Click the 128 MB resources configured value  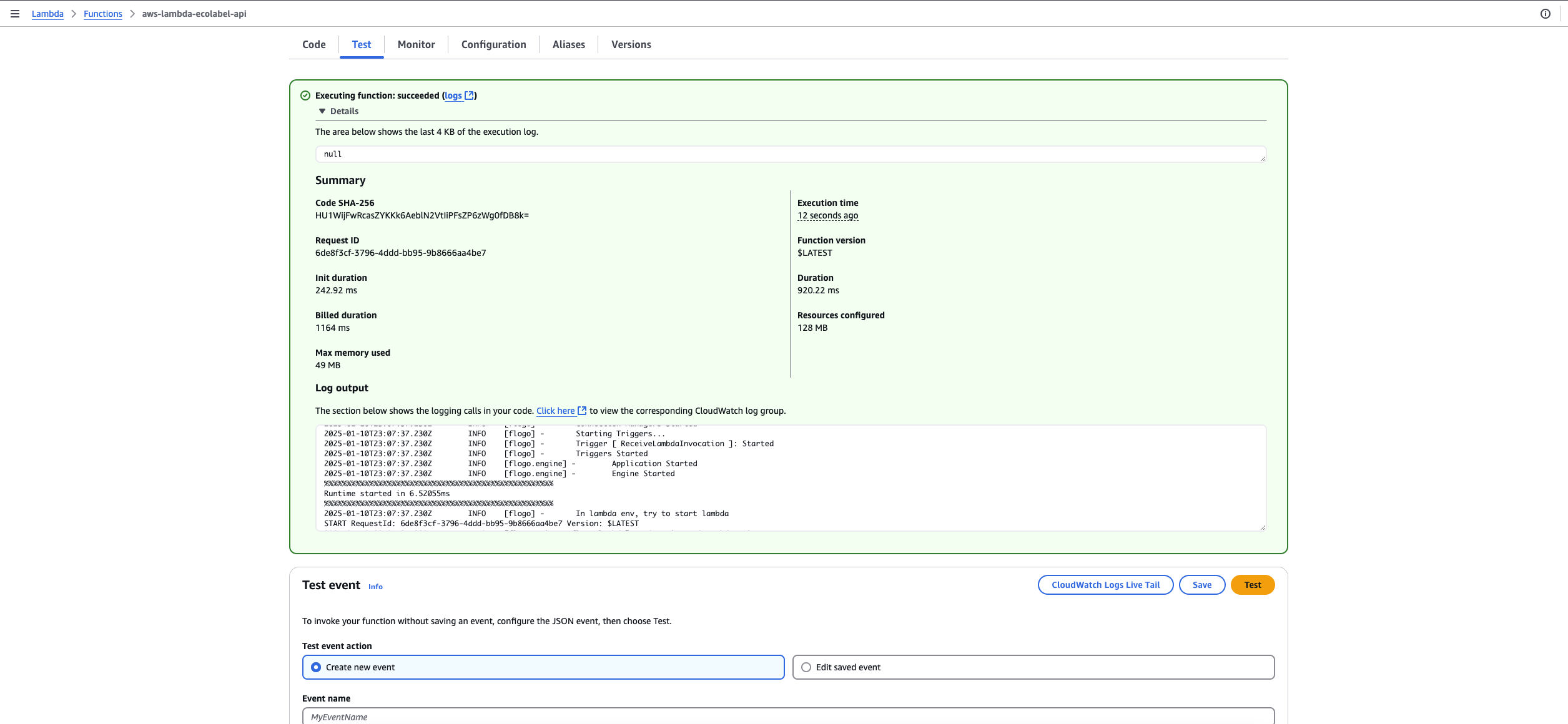coord(812,328)
